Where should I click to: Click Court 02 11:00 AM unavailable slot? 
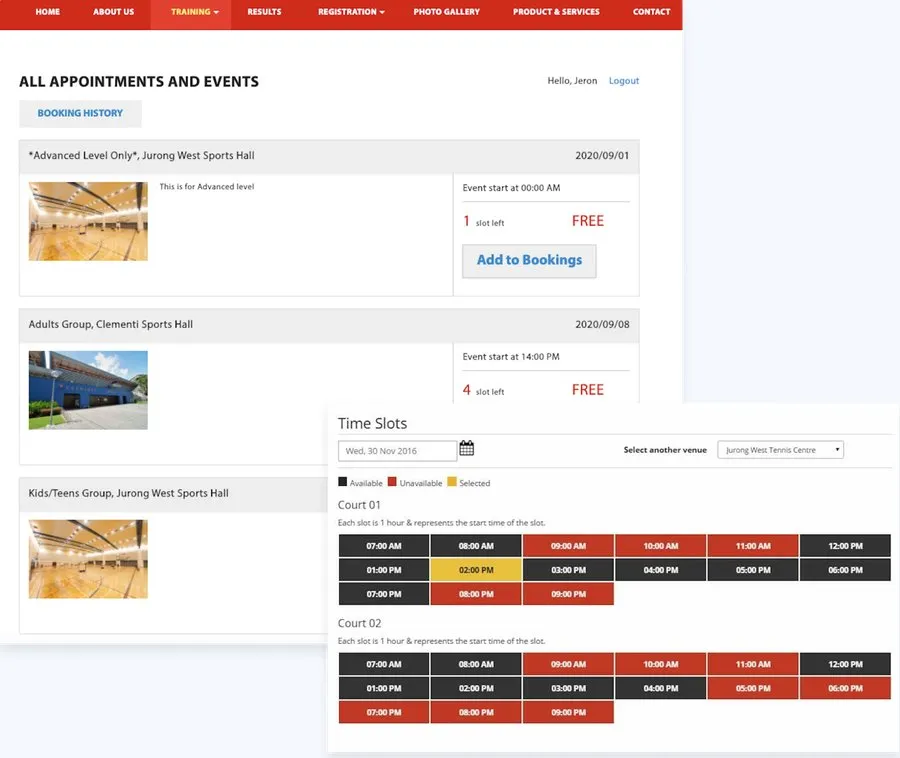(x=753, y=664)
